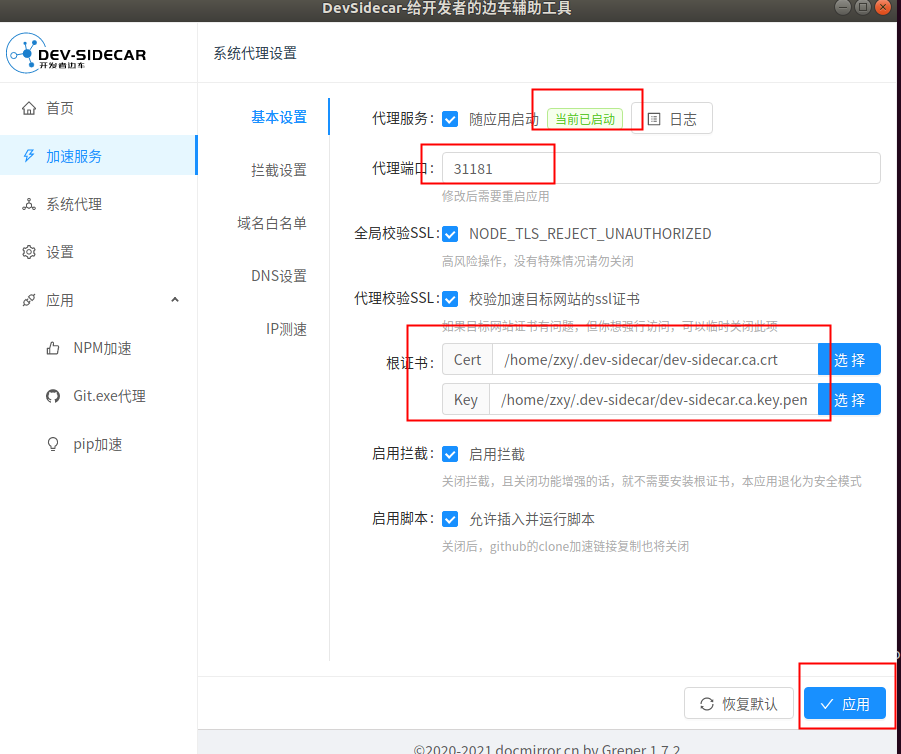The width and height of the screenshot is (901, 754).
Task: Uncheck the 启用拦截 option
Action: [449, 453]
